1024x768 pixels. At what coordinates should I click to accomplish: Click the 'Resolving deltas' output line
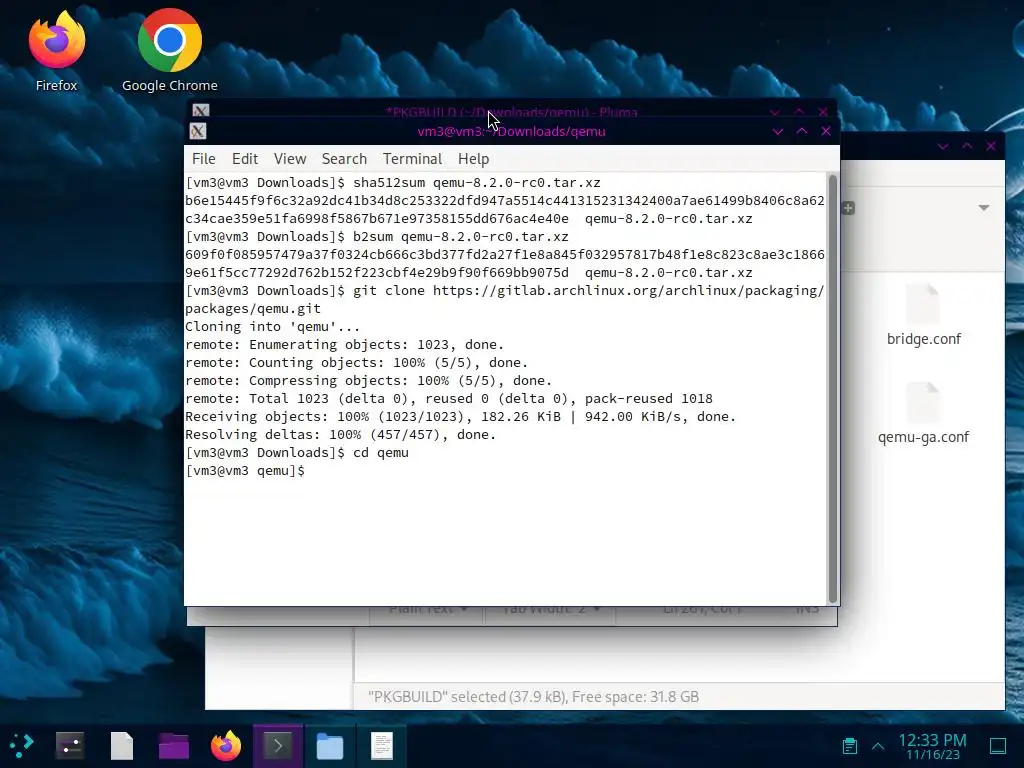coord(340,434)
